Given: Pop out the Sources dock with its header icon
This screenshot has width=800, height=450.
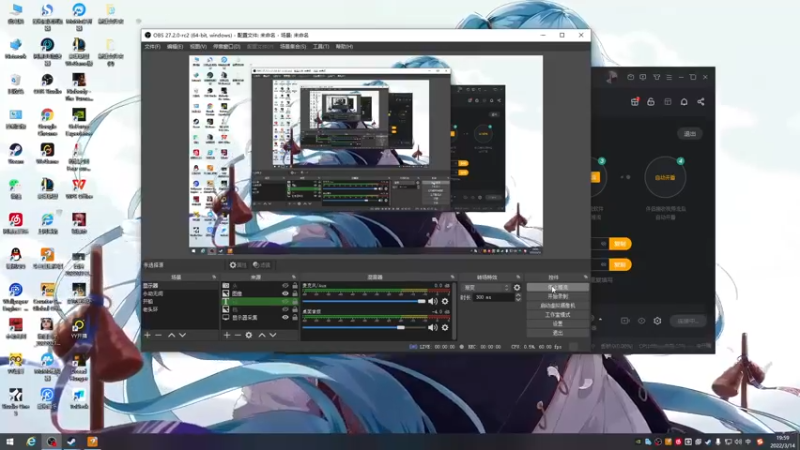Looking at the screenshot, I should coord(293,277).
